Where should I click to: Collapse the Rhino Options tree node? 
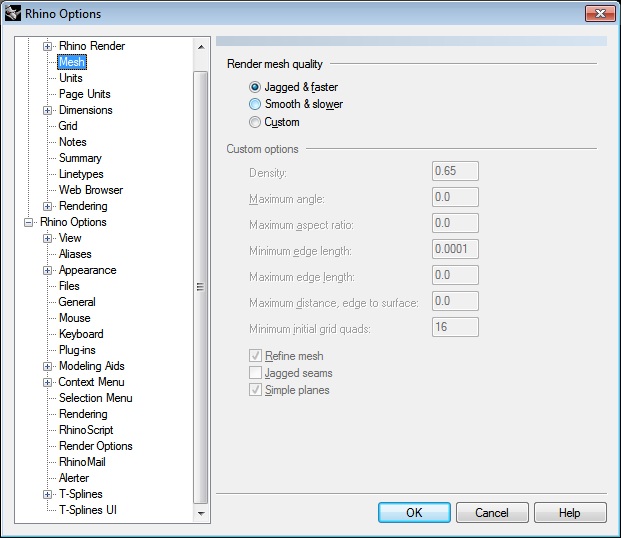click(x=30, y=222)
